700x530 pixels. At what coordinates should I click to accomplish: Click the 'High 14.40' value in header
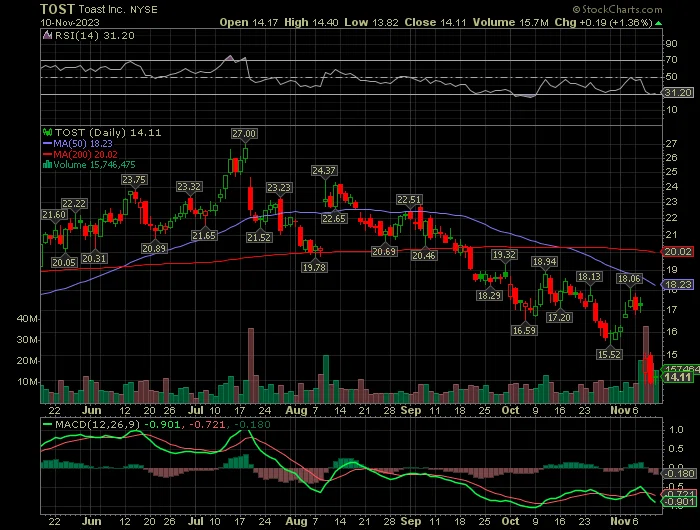click(x=311, y=22)
